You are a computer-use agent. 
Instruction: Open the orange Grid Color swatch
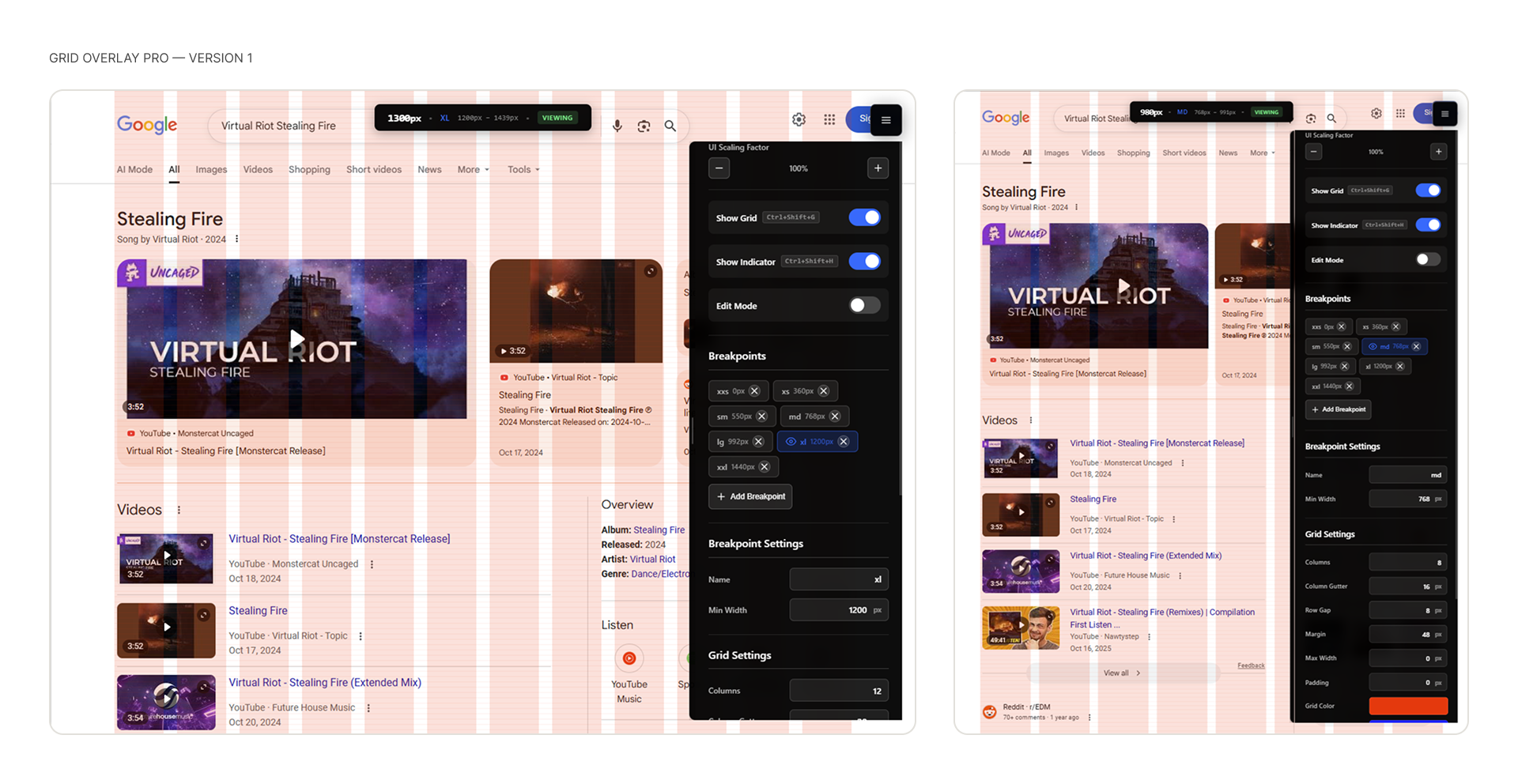click(x=1407, y=706)
